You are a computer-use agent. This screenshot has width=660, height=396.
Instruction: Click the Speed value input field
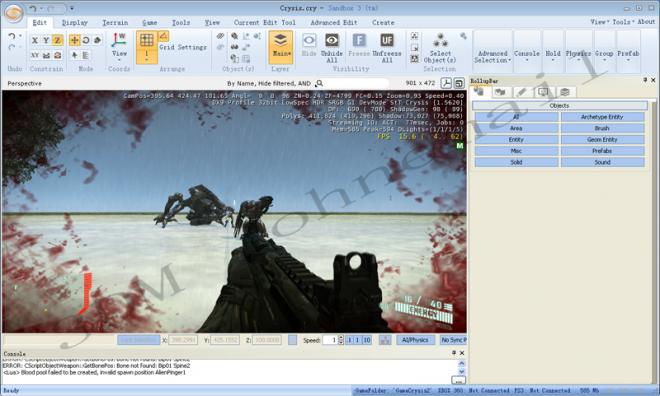click(x=330, y=340)
